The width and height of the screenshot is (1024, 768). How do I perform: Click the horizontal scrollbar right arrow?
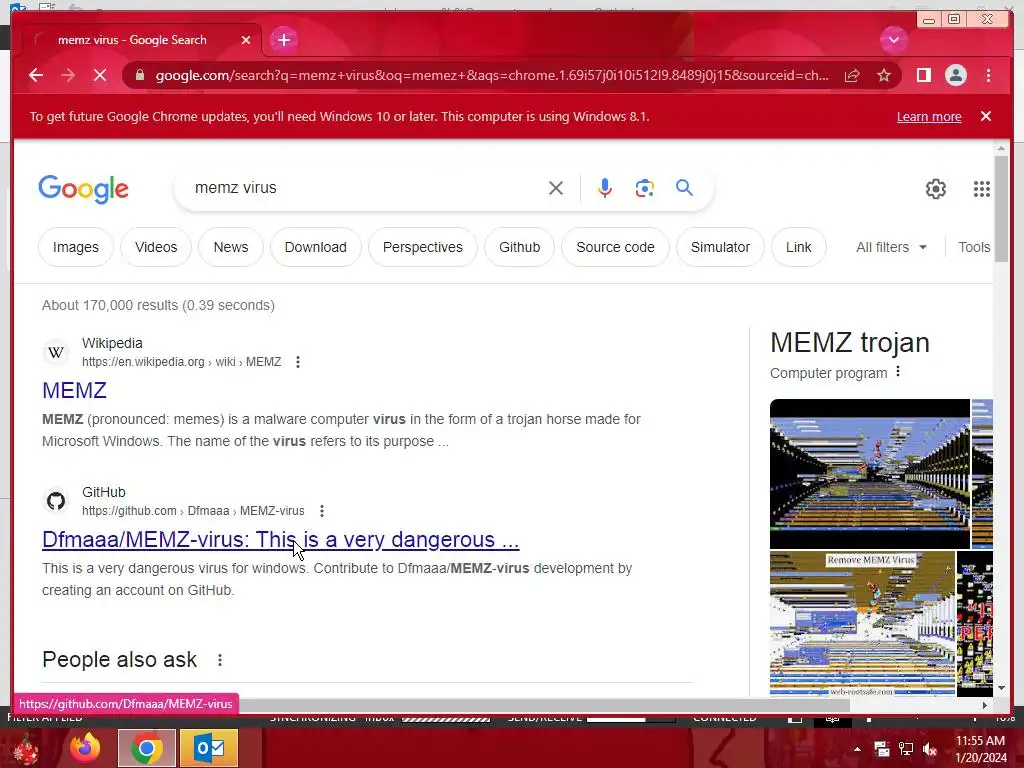tap(985, 705)
